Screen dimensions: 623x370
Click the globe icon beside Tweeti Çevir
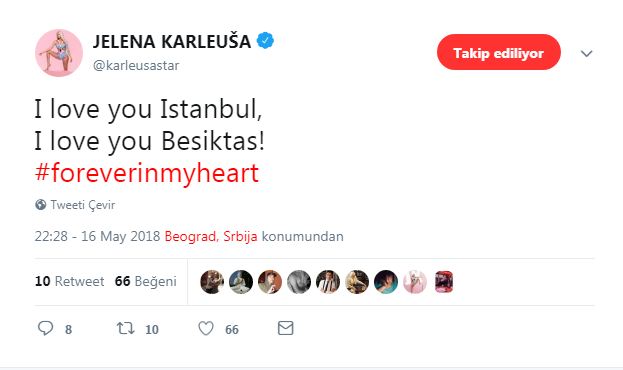[x=41, y=205]
